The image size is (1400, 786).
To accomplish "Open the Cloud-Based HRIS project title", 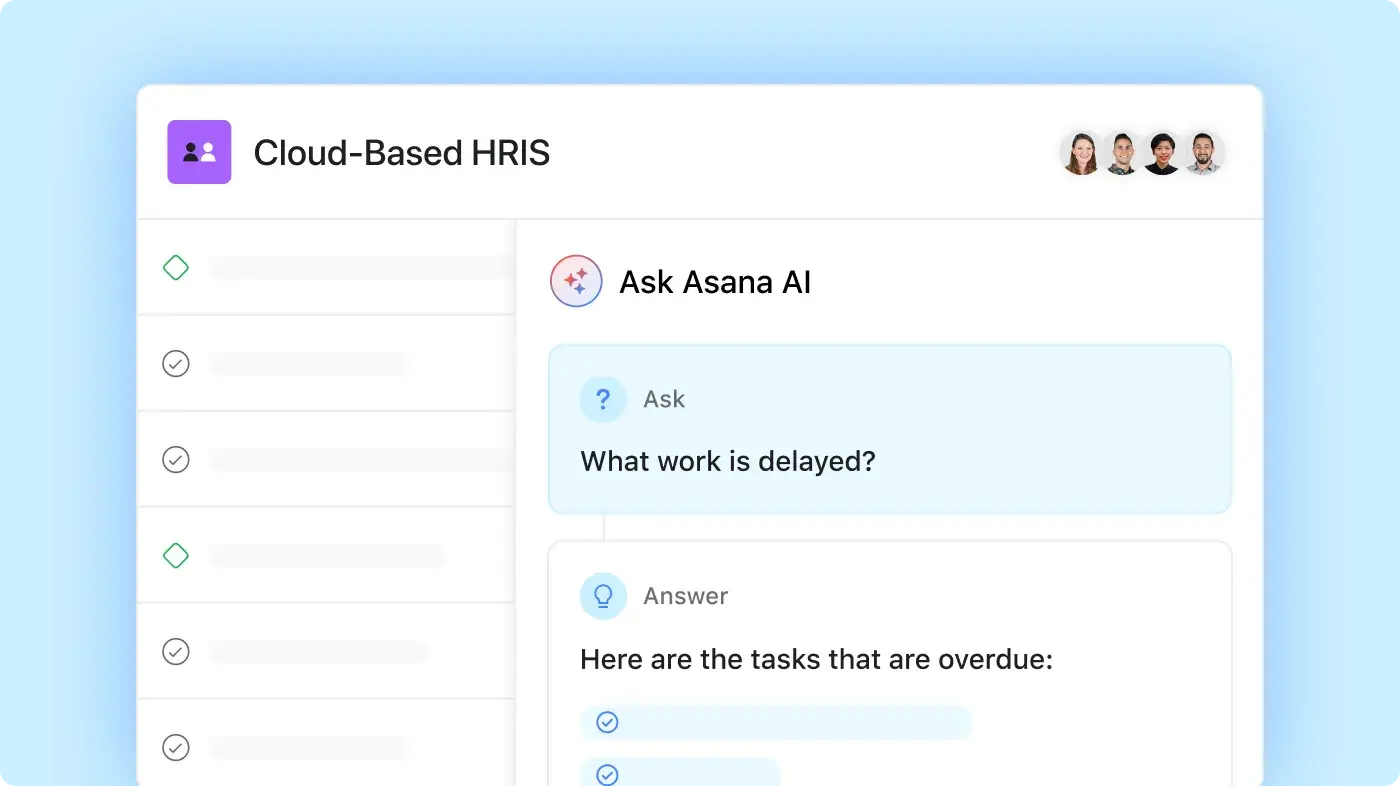I will pyautogui.click(x=402, y=153).
